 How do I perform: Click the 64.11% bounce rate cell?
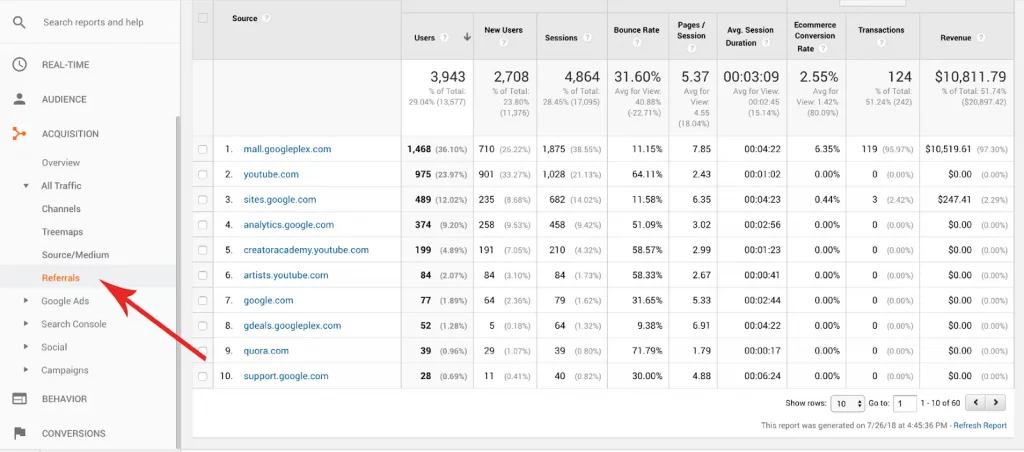click(x=647, y=174)
